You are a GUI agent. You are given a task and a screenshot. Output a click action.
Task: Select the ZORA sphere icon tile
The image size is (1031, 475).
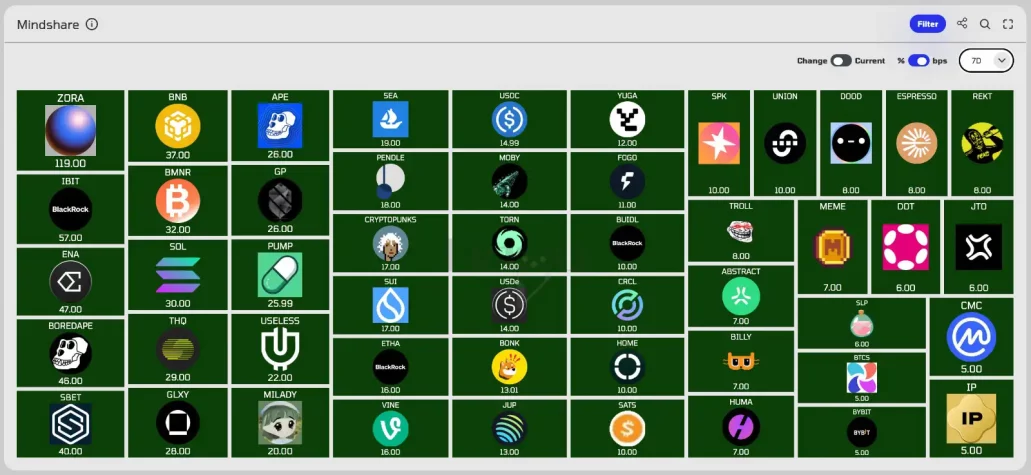click(x=71, y=130)
